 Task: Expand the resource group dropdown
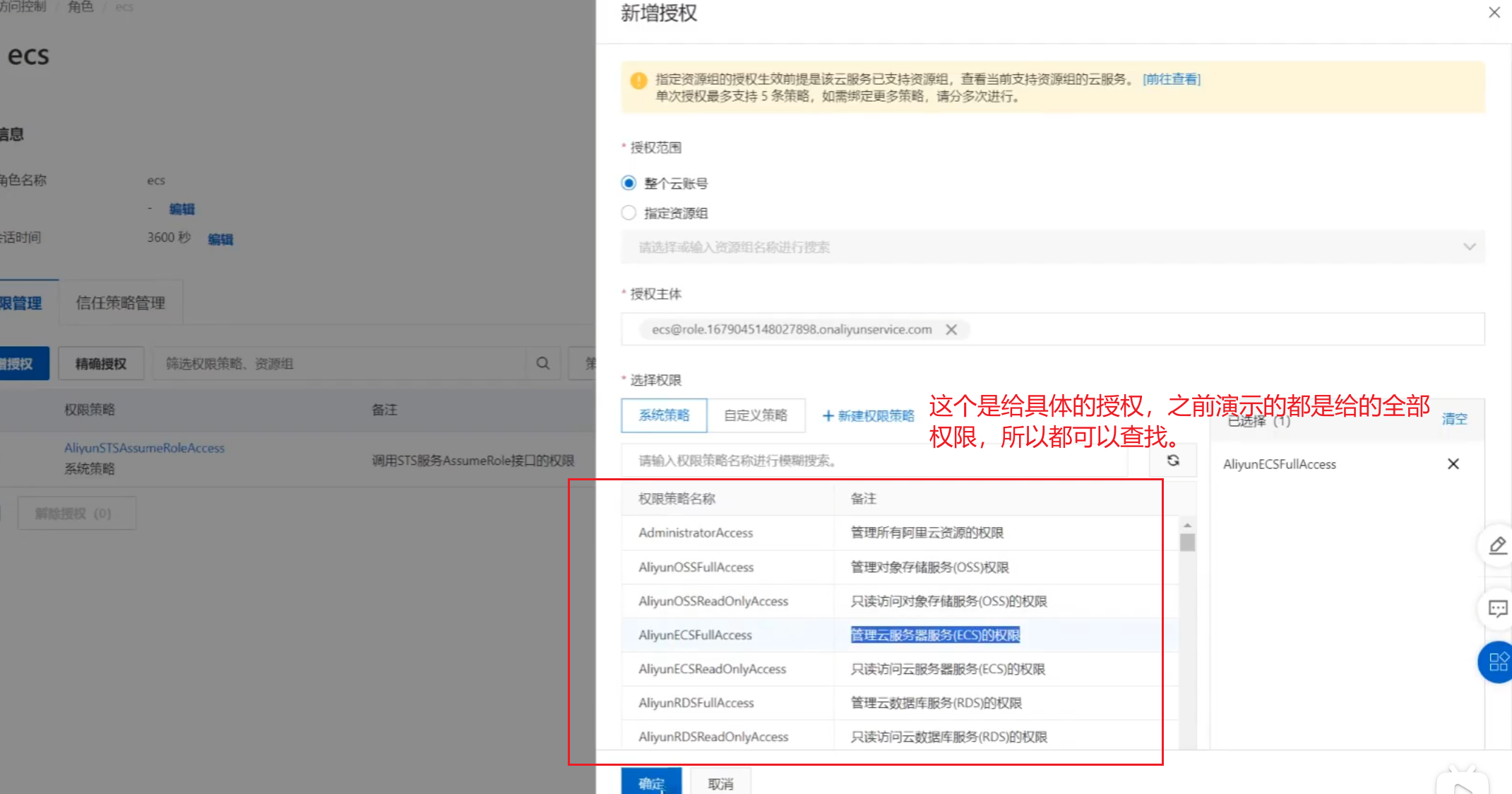pos(1469,247)
